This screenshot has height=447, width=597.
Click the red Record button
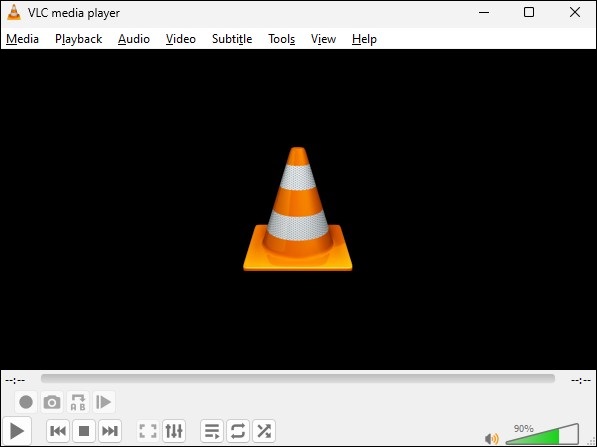(x=26, y=402)
